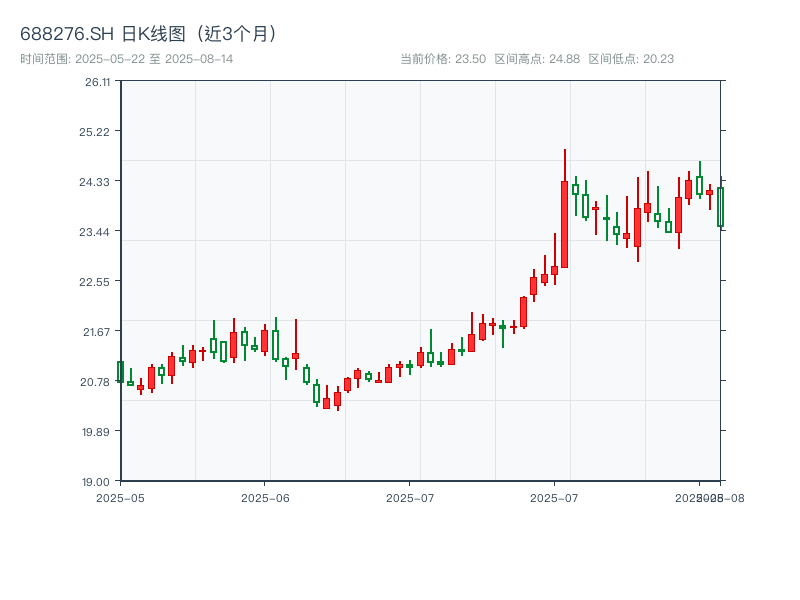Click the y-axis label 25.22
This screenshot has height=600, width=800.
click(94, 132)
